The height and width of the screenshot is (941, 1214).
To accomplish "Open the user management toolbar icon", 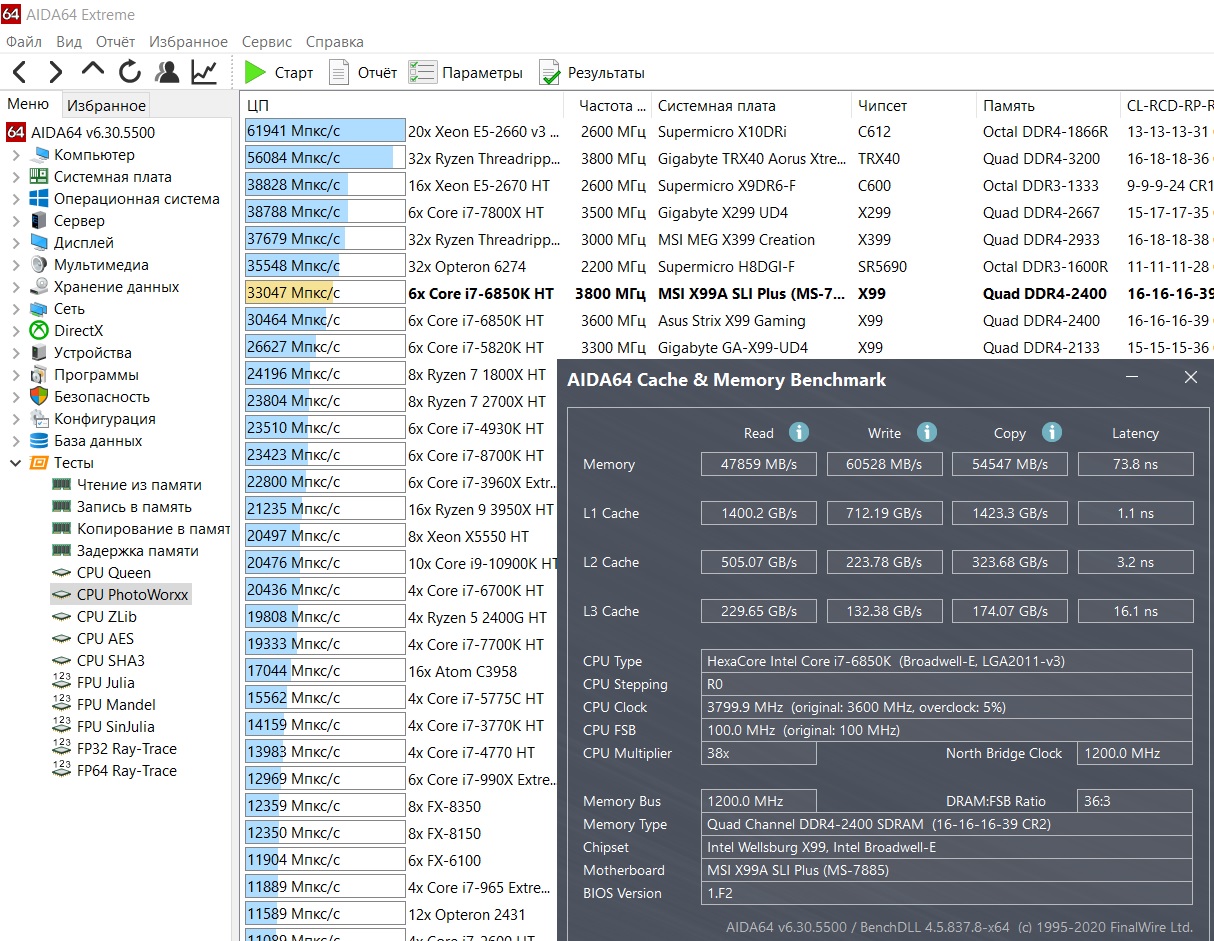I will click(167, 72).
